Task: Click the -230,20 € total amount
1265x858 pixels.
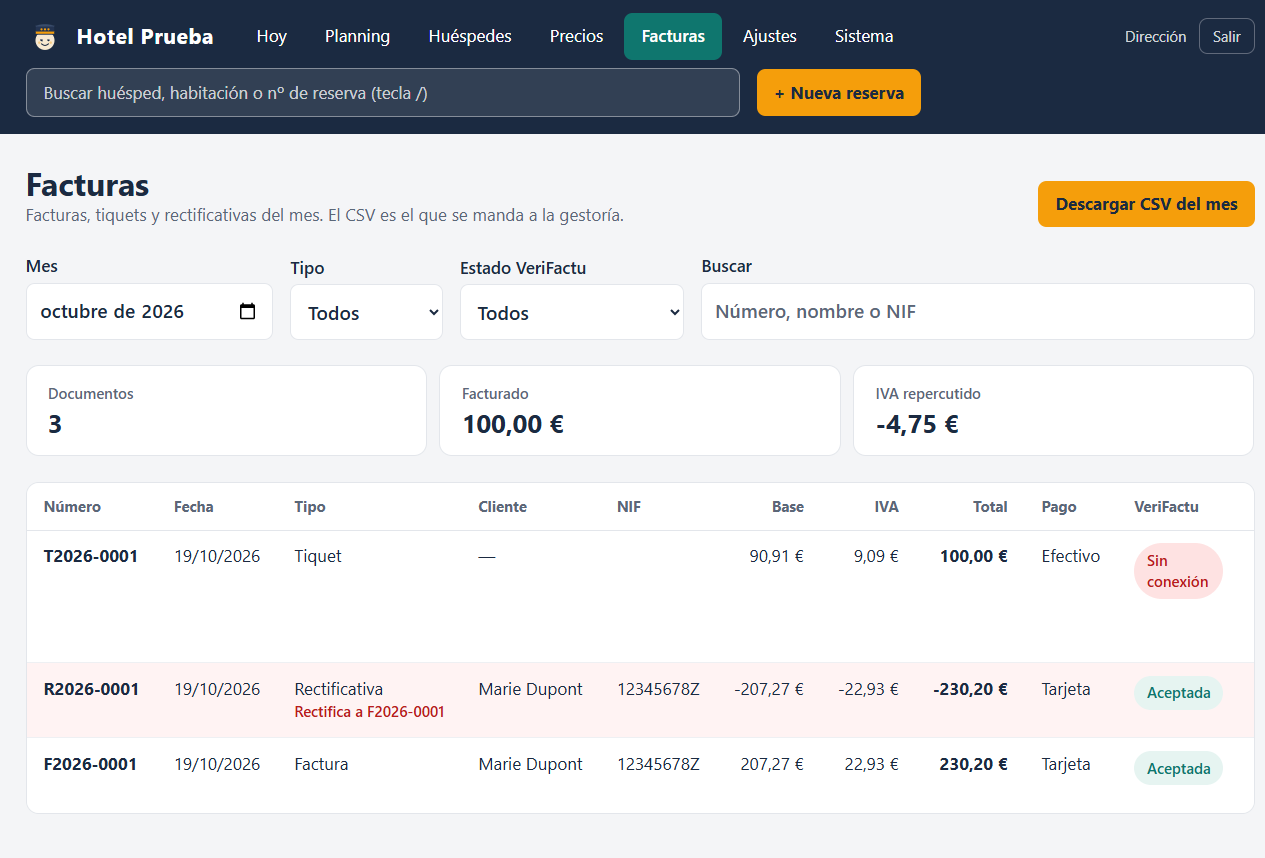Action: point(970,689)
